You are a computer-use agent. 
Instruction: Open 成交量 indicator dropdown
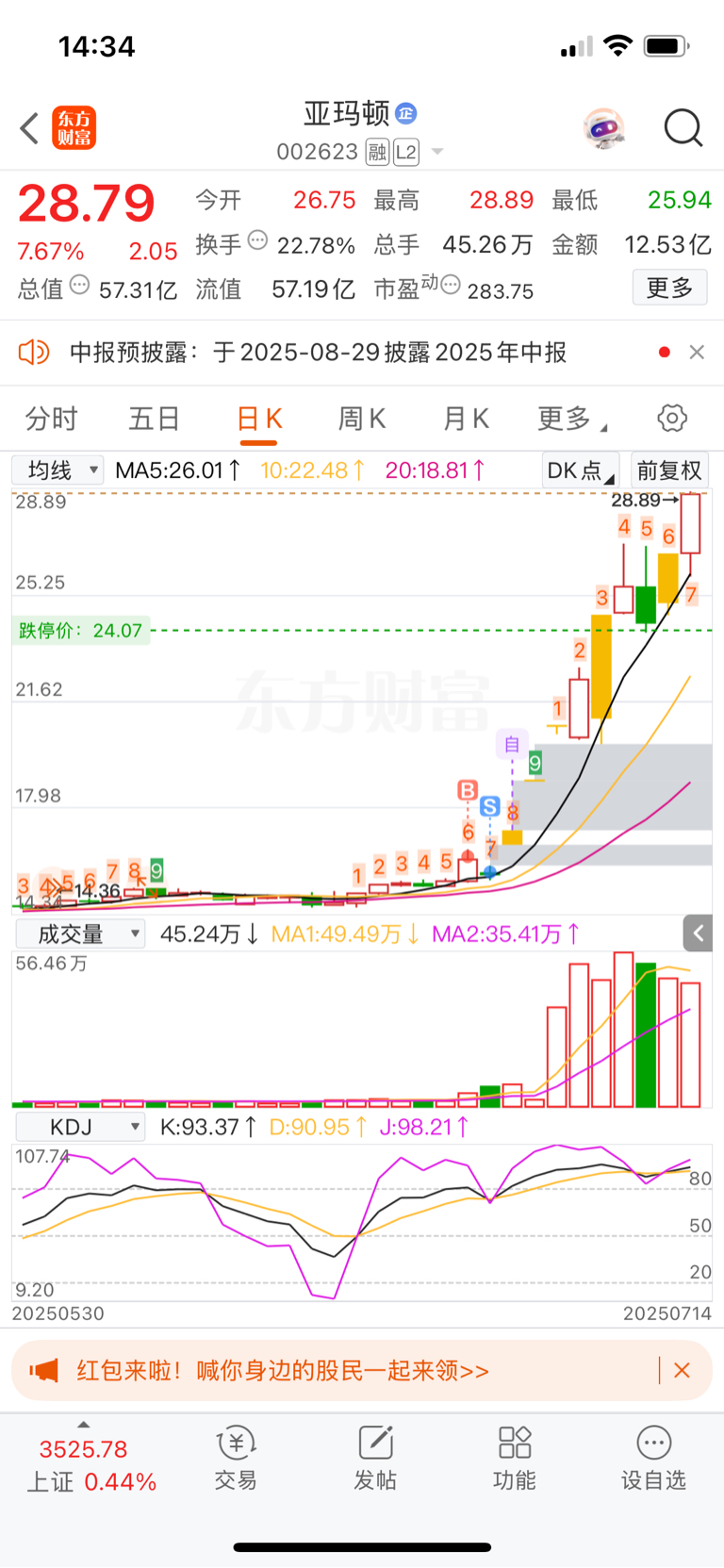pyautogui.click(x=78, y=934)
